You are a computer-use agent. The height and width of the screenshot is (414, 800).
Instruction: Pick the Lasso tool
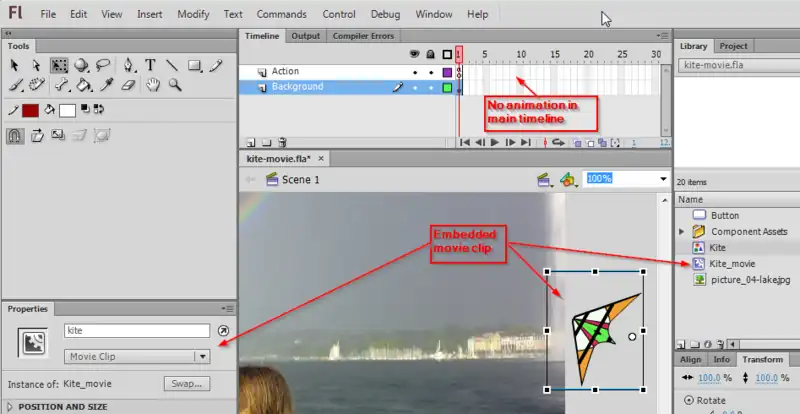click(103, 65)
